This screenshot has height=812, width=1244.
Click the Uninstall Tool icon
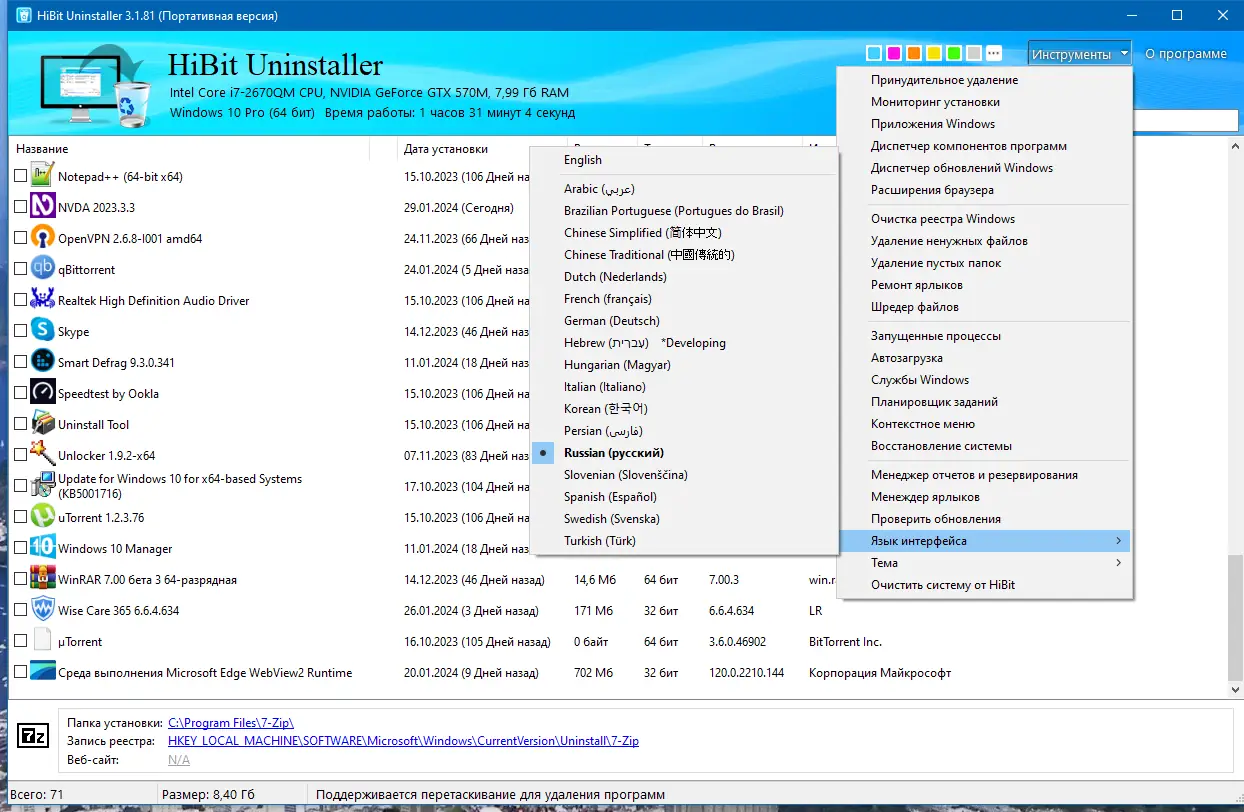coord(42,424)
